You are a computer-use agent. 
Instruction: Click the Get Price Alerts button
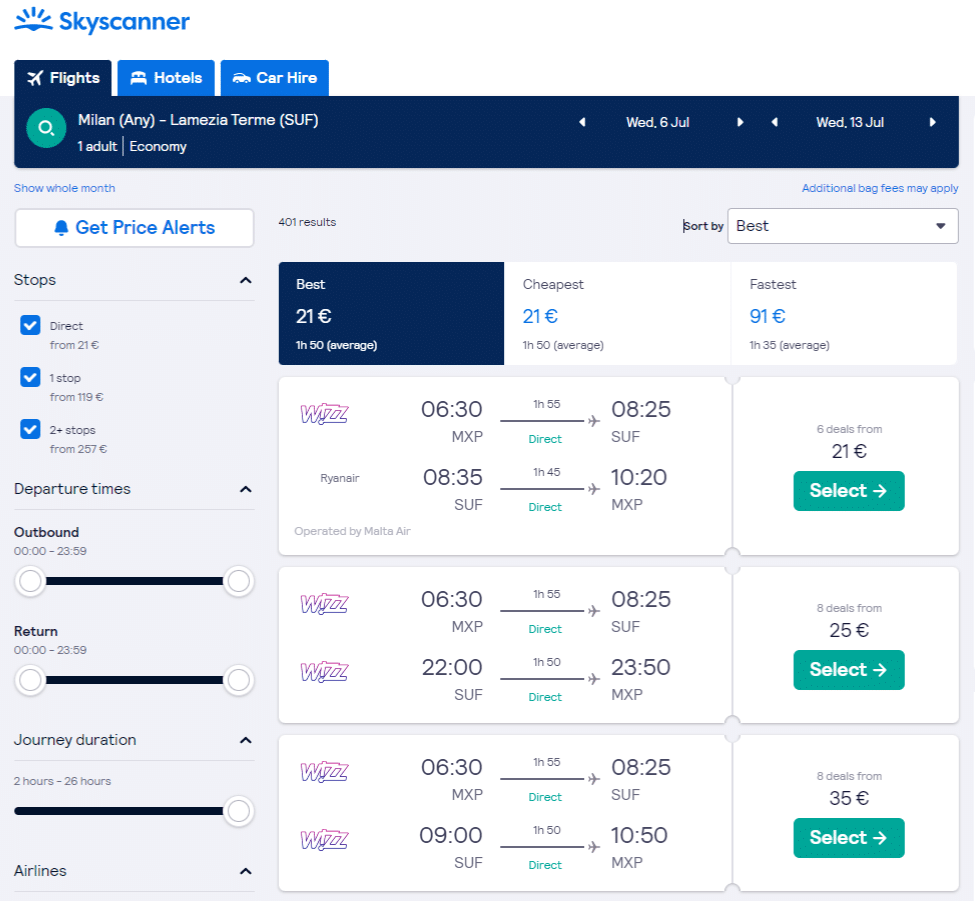point(134,228)
